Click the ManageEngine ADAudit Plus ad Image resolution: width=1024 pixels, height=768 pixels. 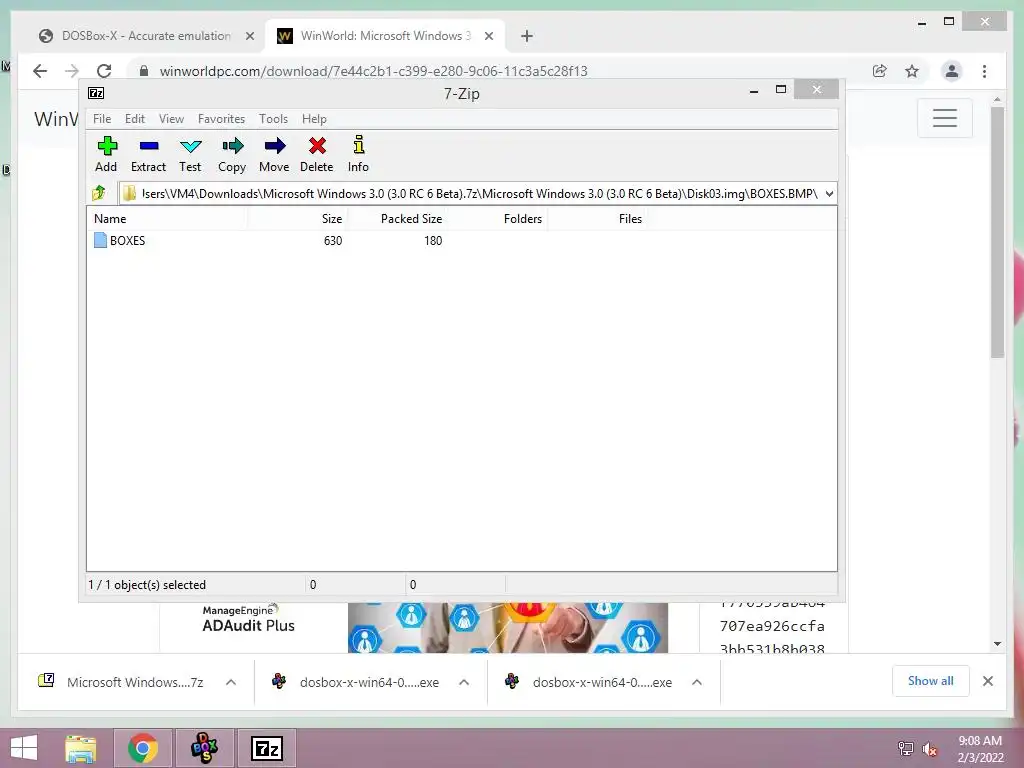414,627
